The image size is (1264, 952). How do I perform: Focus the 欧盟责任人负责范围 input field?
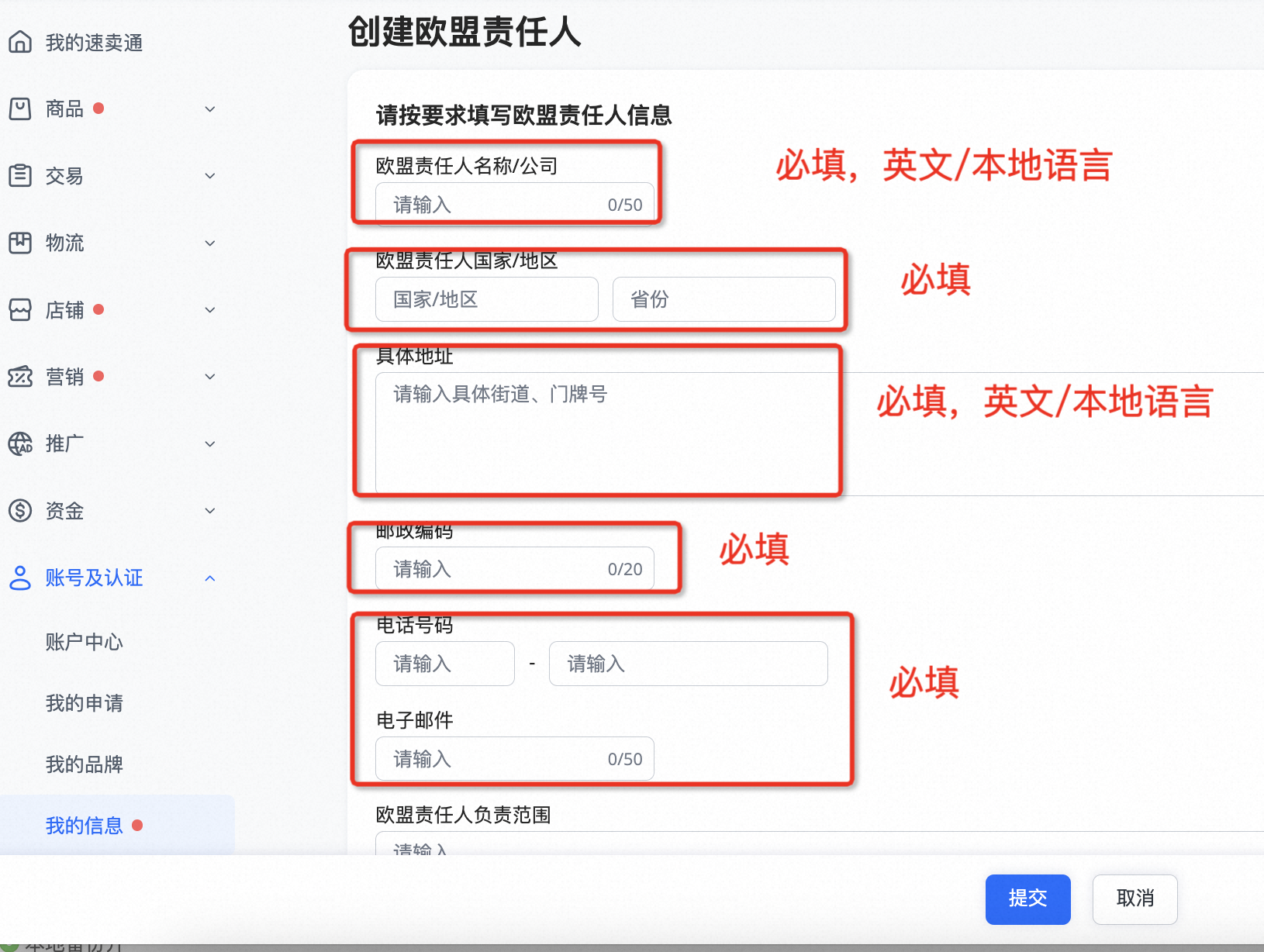point(820,843)
